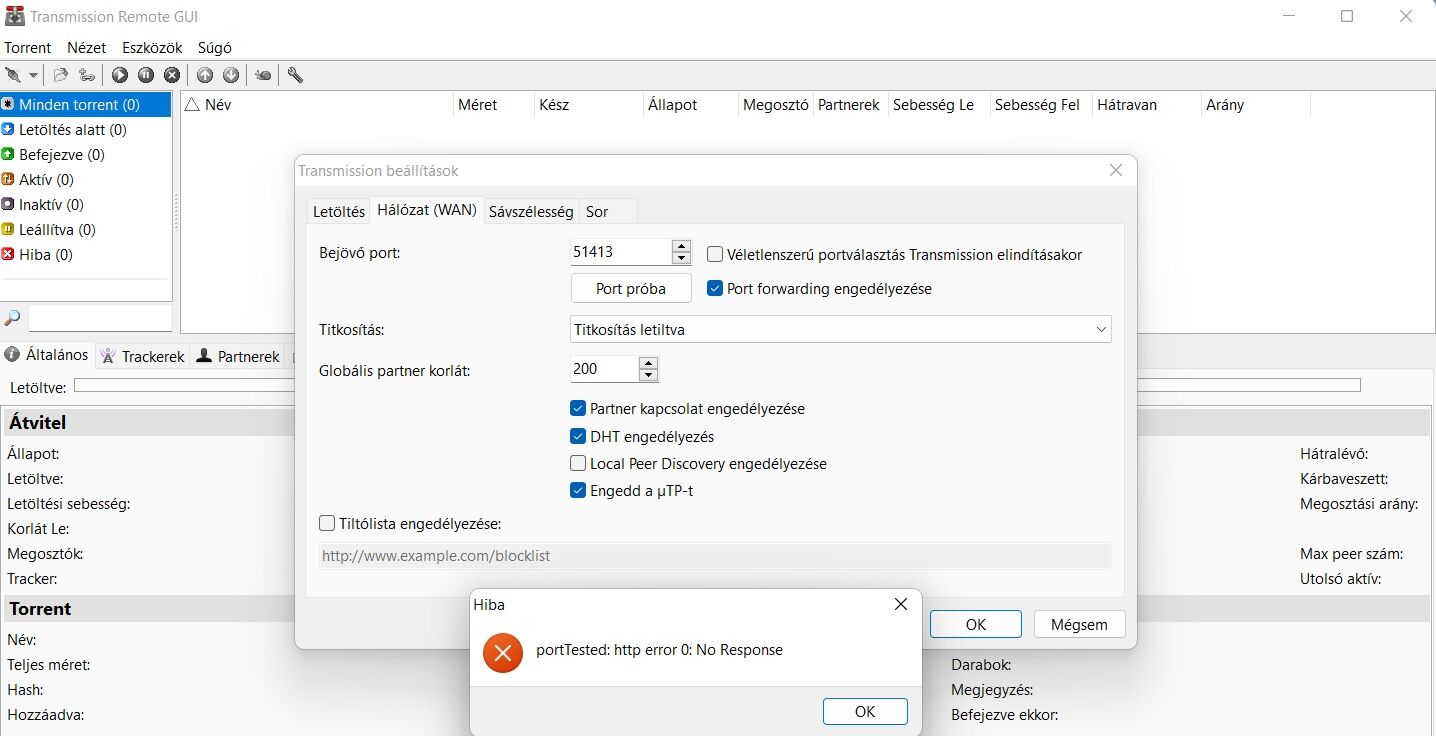Click the remove torrent X icon
Viewport: 1436px width, 736px height.
click(172, 75)
